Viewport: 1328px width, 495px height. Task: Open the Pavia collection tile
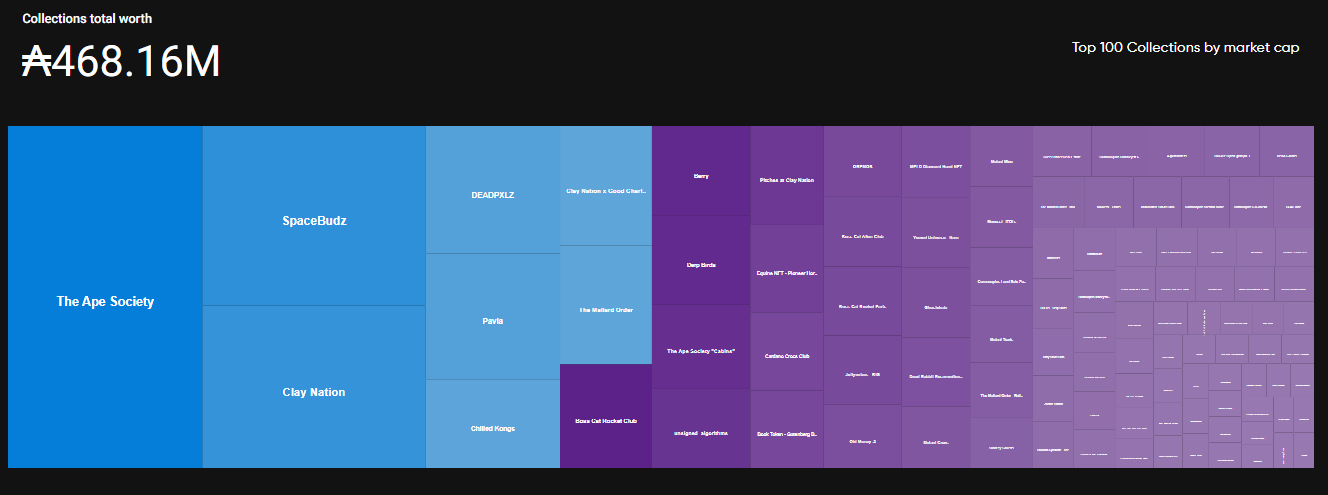[x=493, y=317]
